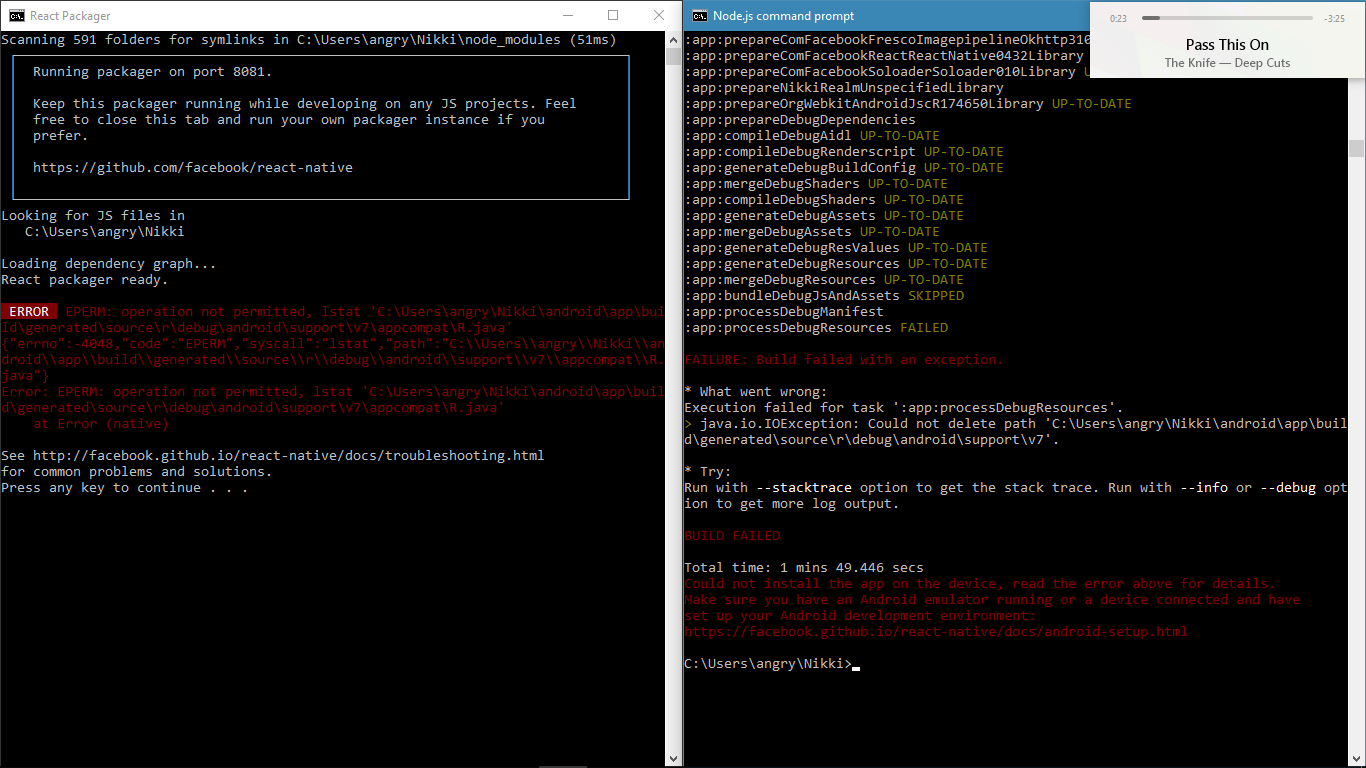Click the red "BUILD FAILED" line
The image size is (1366, 768).
[732, 536]
